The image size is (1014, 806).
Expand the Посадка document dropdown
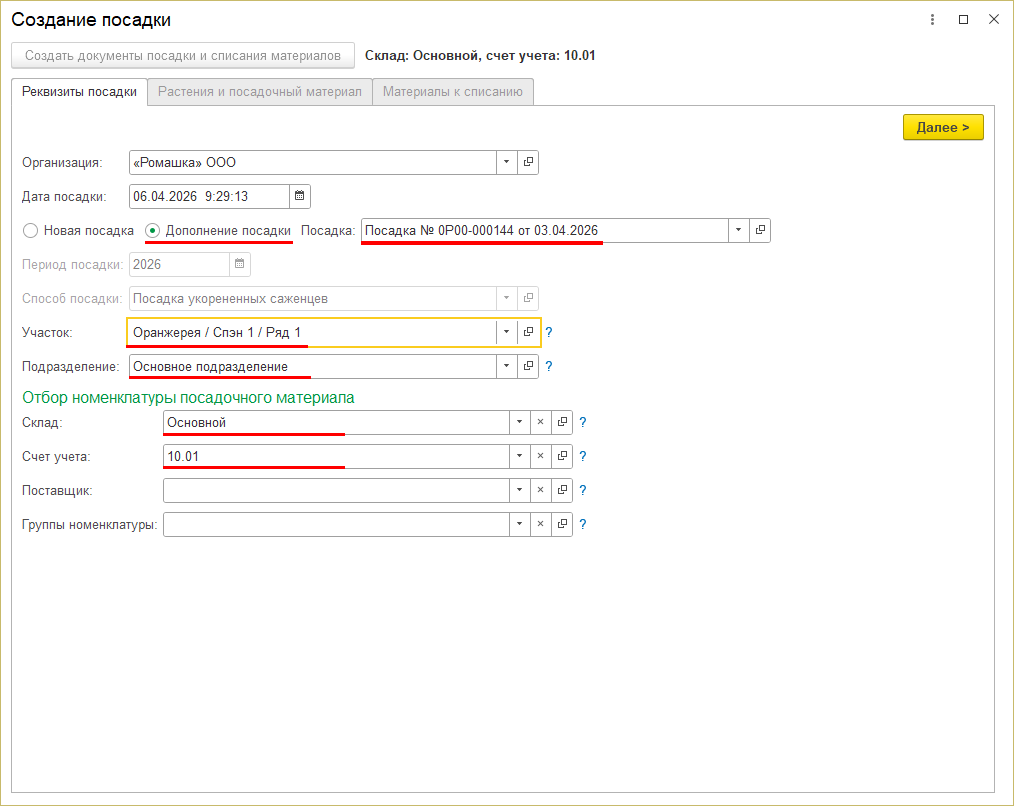tap(738, 230)
